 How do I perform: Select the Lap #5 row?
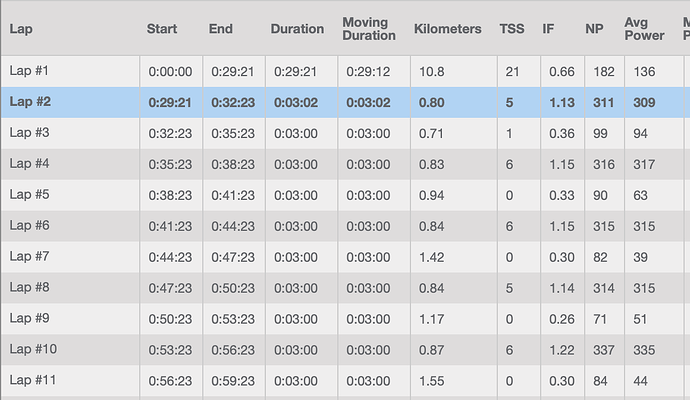point(345,195)
